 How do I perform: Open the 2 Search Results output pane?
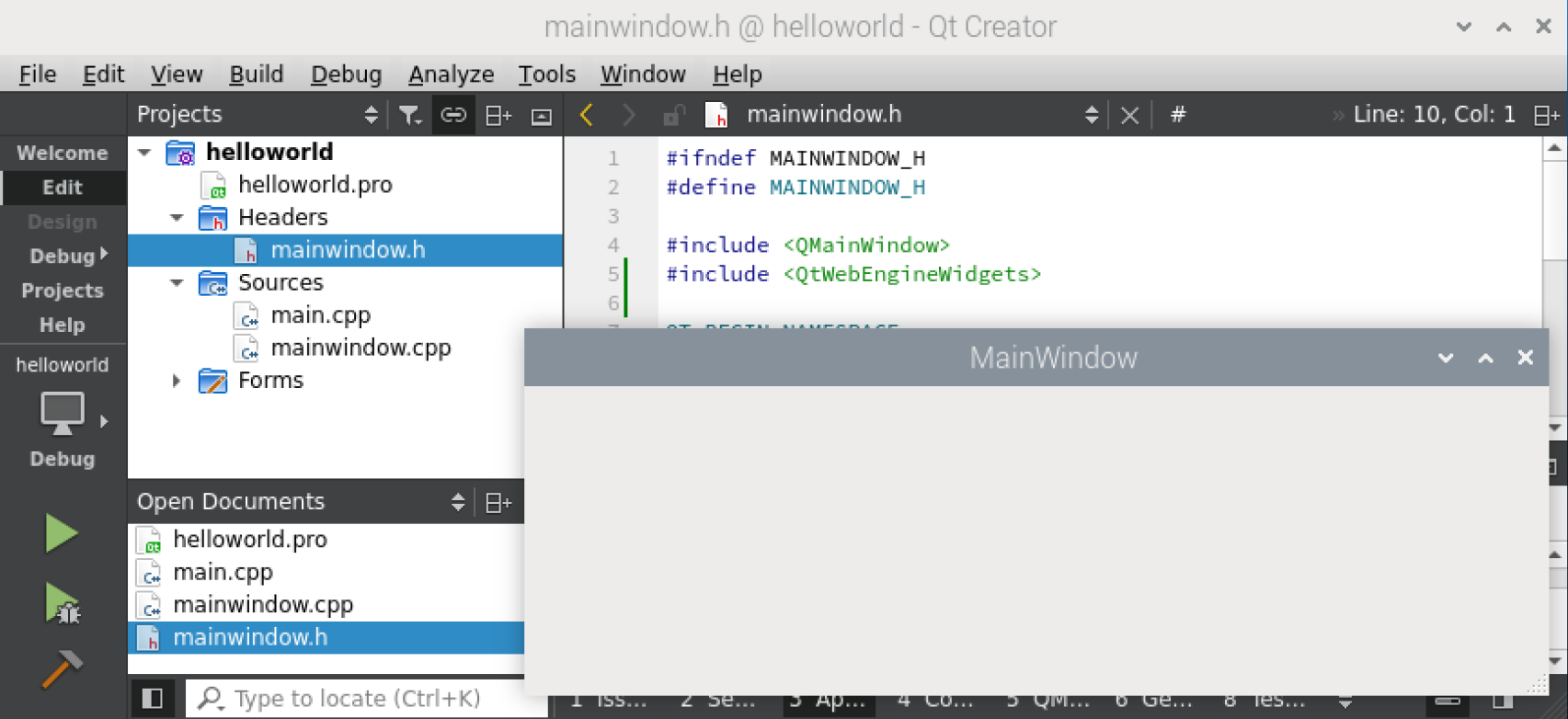717,701
